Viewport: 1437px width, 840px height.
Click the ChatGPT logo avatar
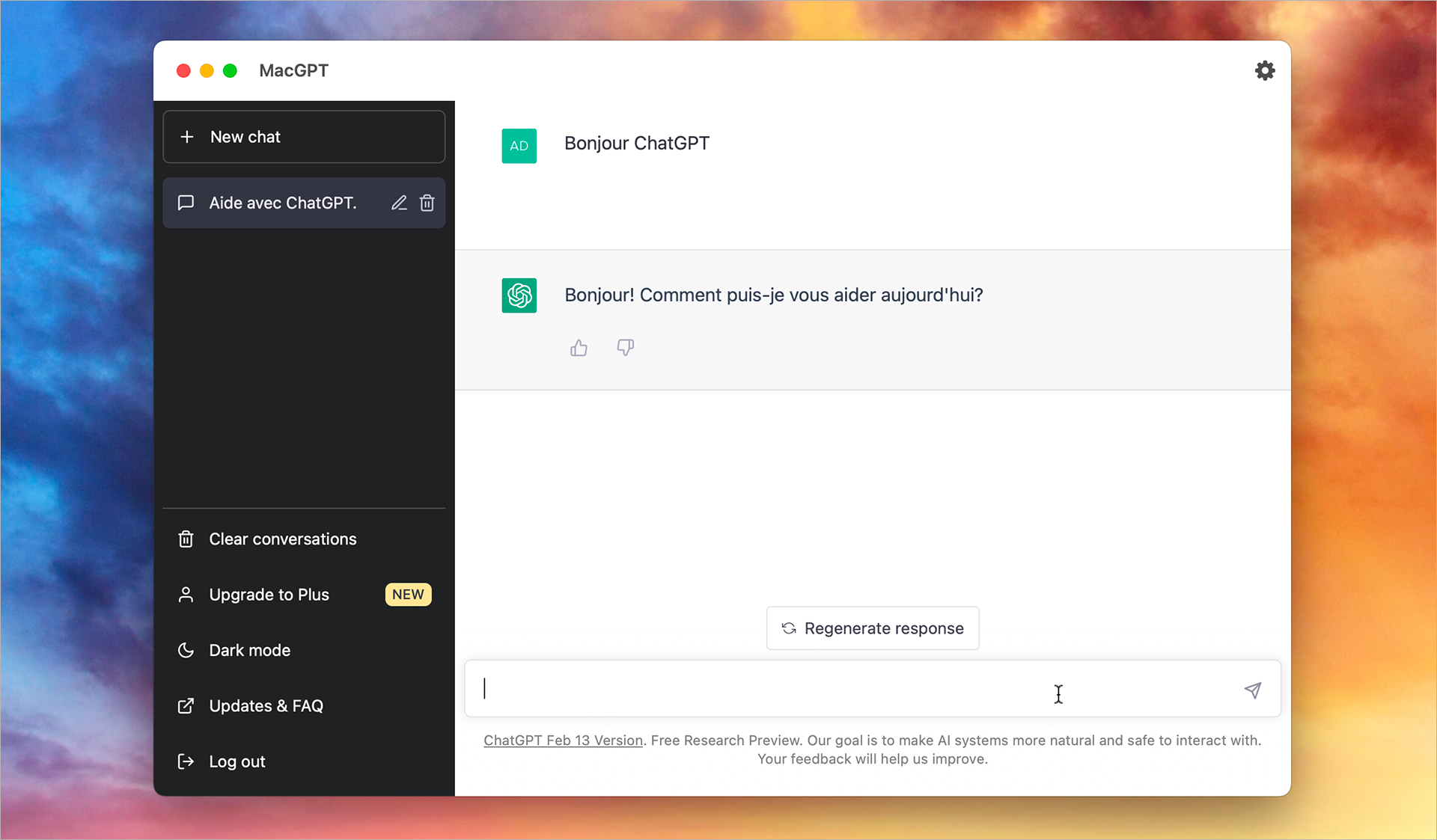(519, 295)
